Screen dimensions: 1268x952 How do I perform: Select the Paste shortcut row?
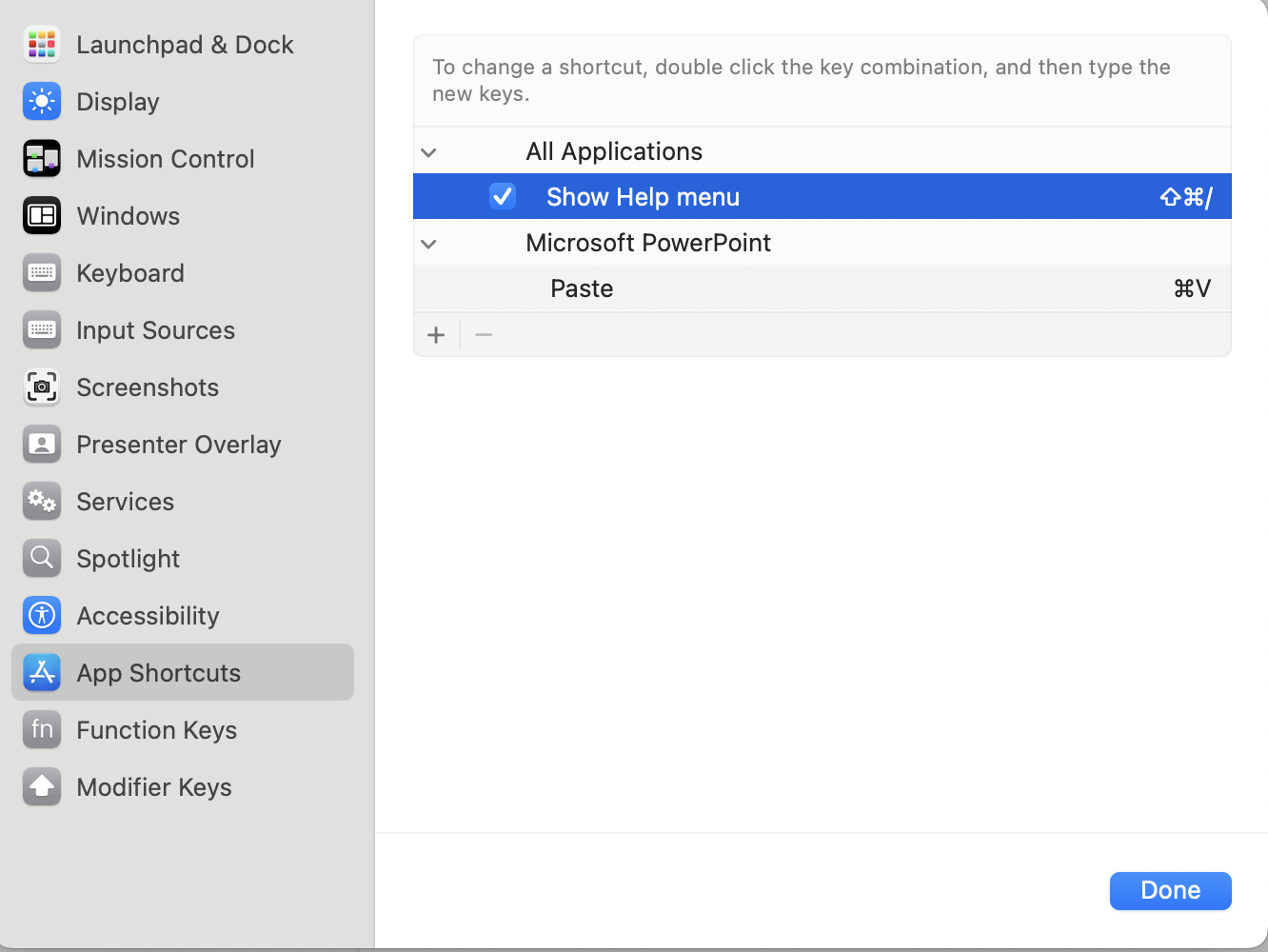[x=822, y=288]
